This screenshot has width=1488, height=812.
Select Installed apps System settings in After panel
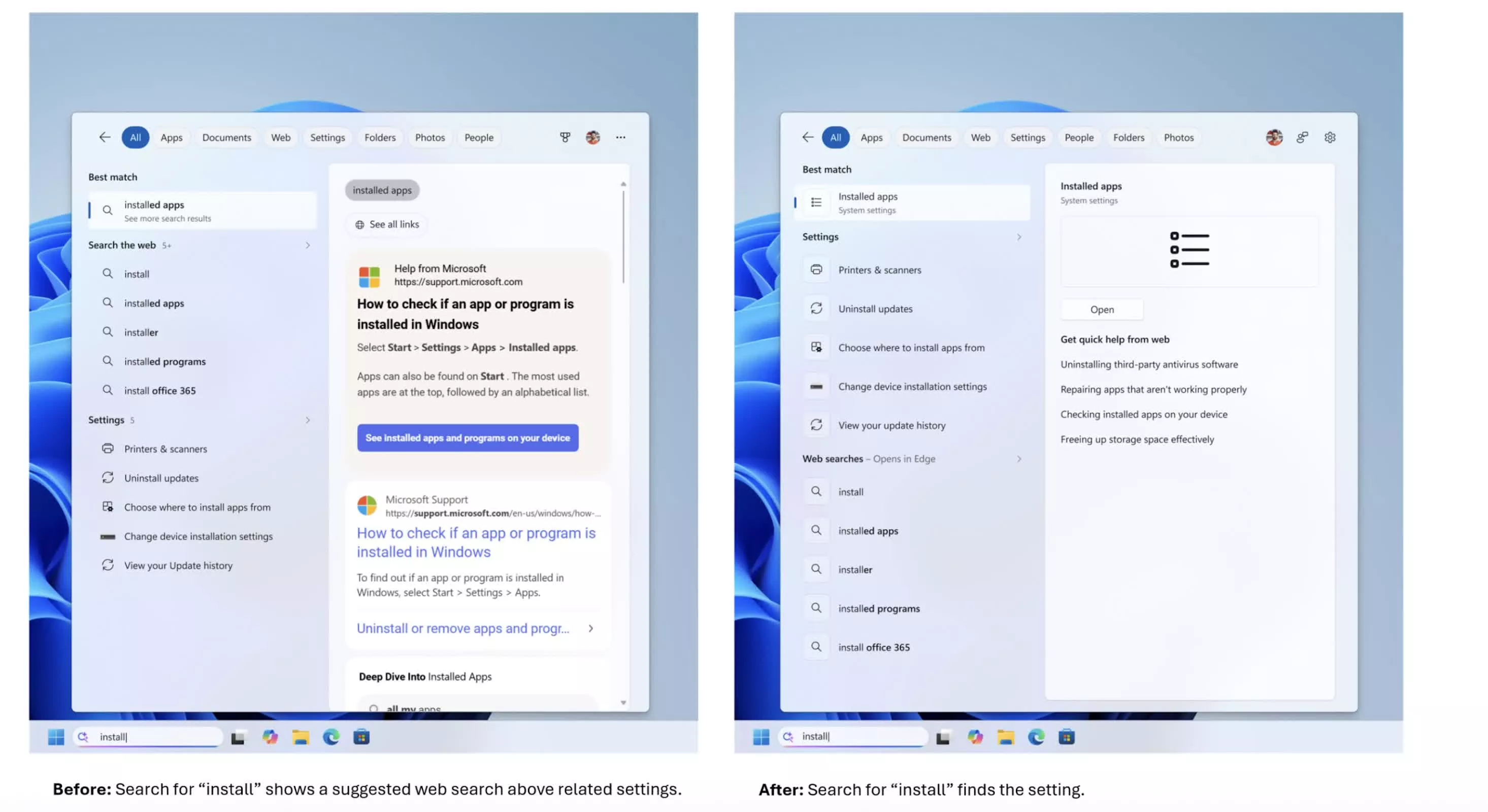912,202
